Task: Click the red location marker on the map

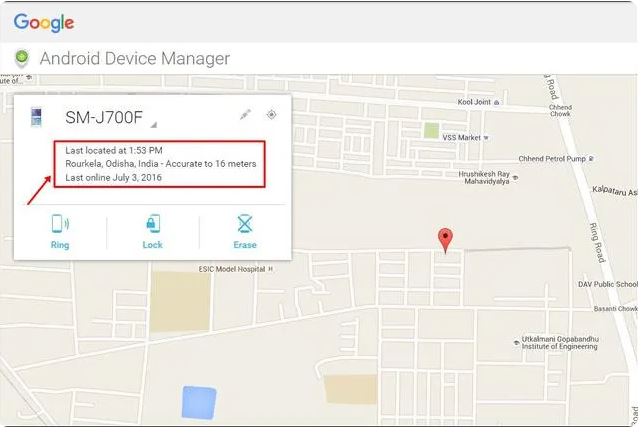Action: pos(445,240)
